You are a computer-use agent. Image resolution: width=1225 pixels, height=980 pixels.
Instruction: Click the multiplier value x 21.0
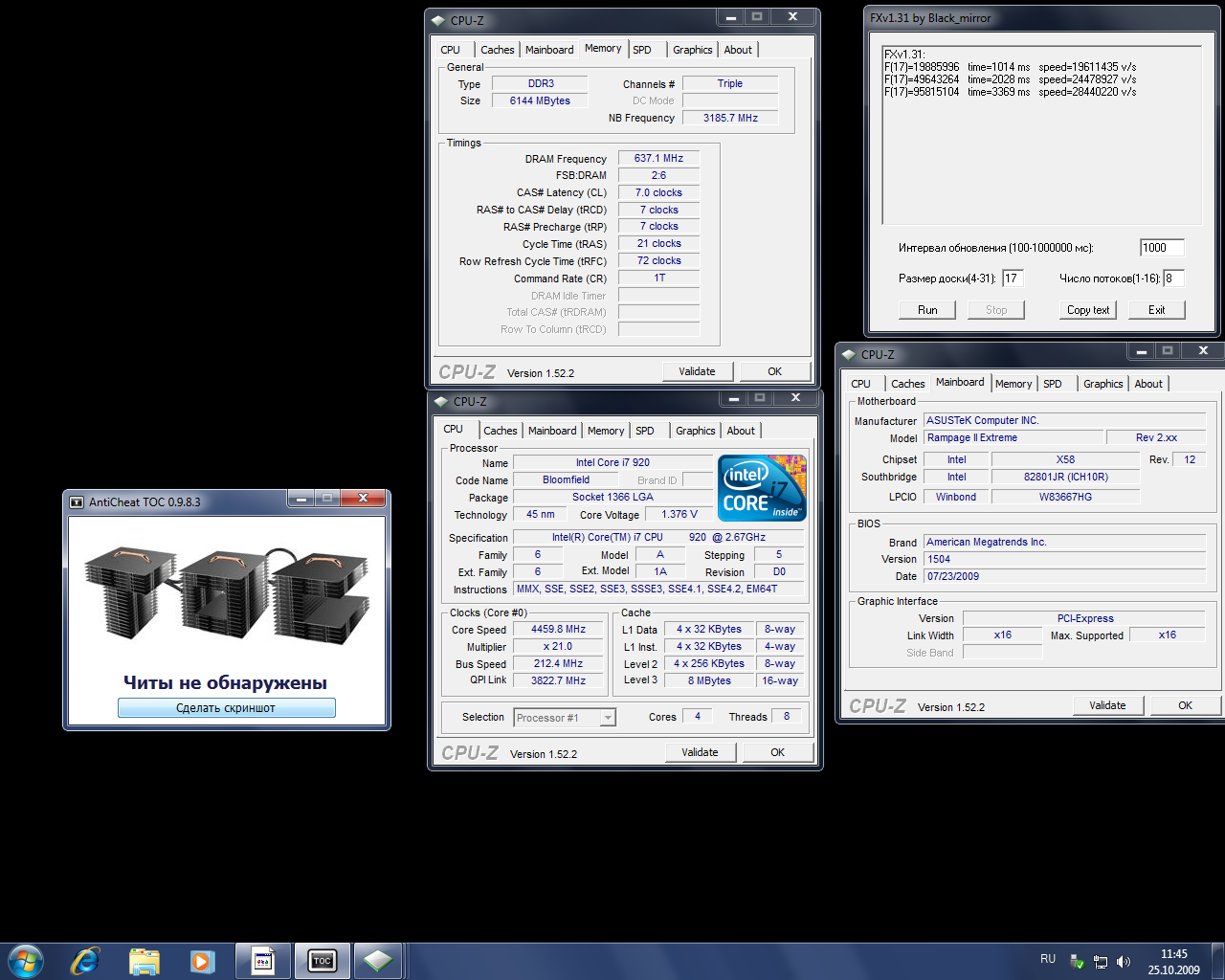click(x=559, y=647)
